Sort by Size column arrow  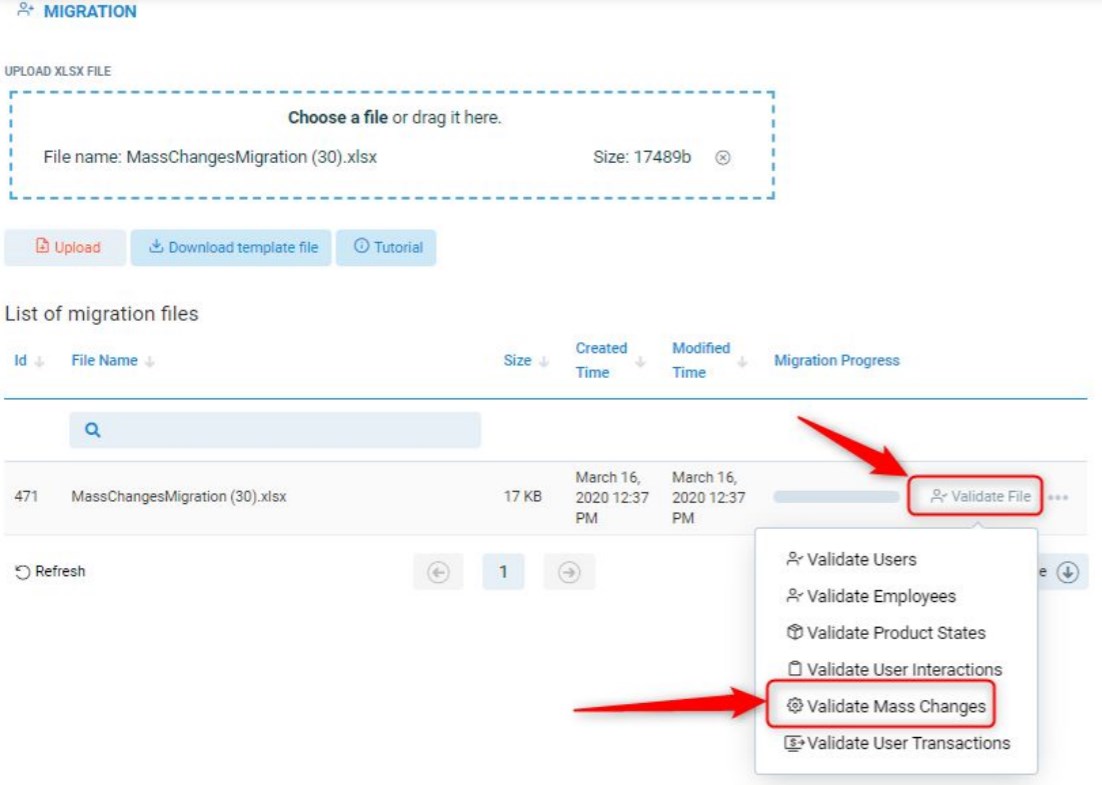[545, 362]
